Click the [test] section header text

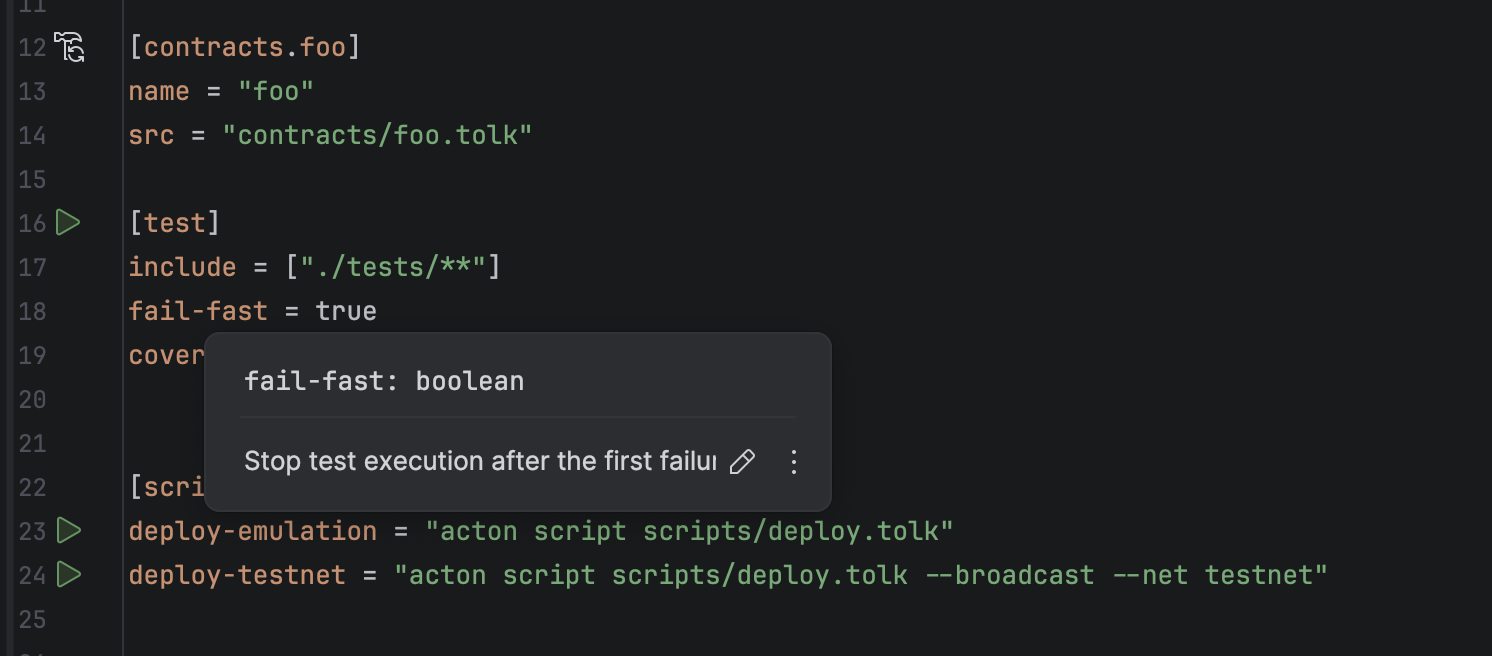pos(174,222)
